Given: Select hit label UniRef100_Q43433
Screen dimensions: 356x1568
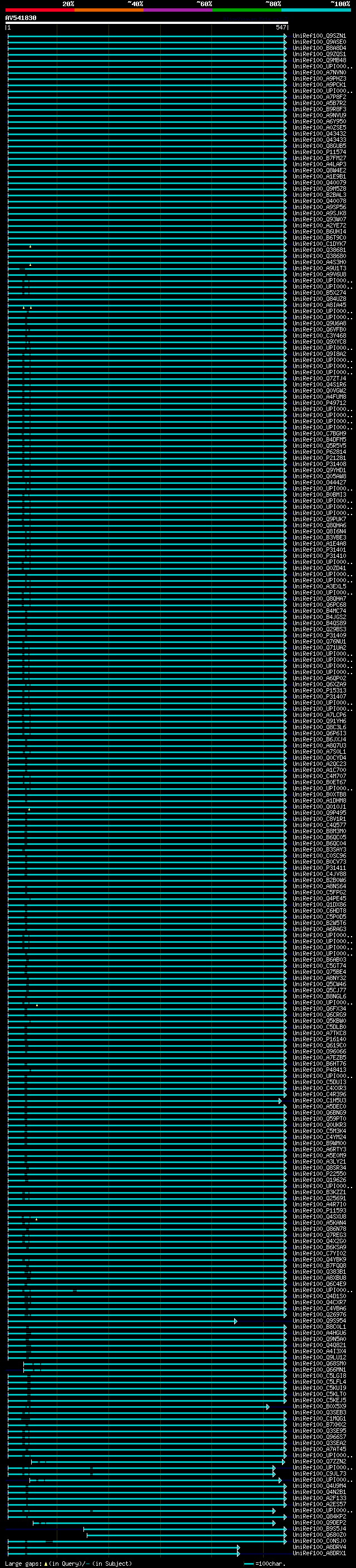Looking at the screenshot, I should pyautogui.click(x=319, y=140).
